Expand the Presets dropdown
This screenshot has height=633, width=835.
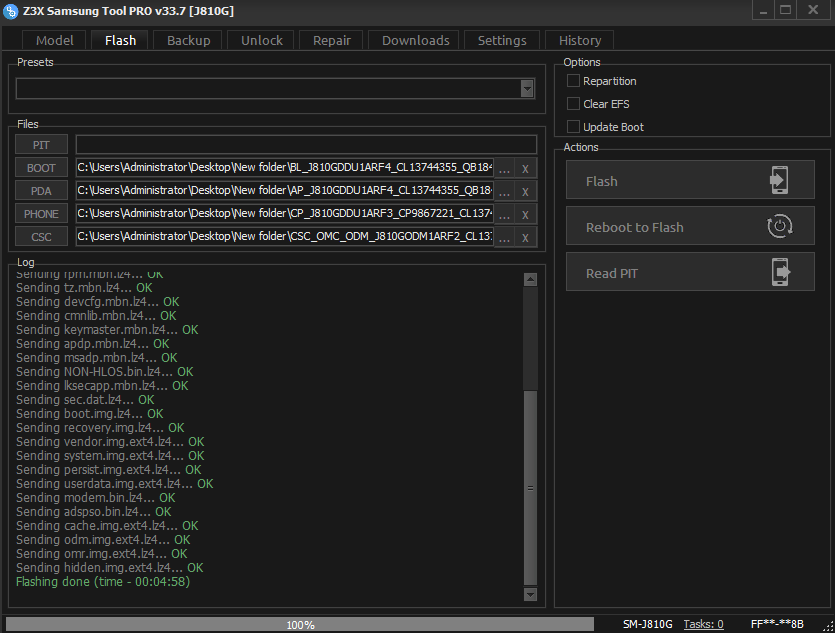point(527,88)
